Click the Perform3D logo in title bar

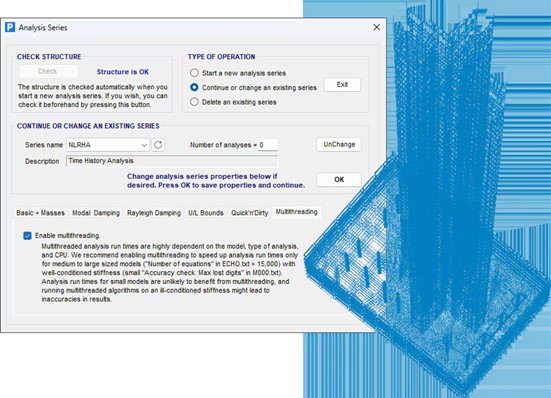[x=10, y=27]
